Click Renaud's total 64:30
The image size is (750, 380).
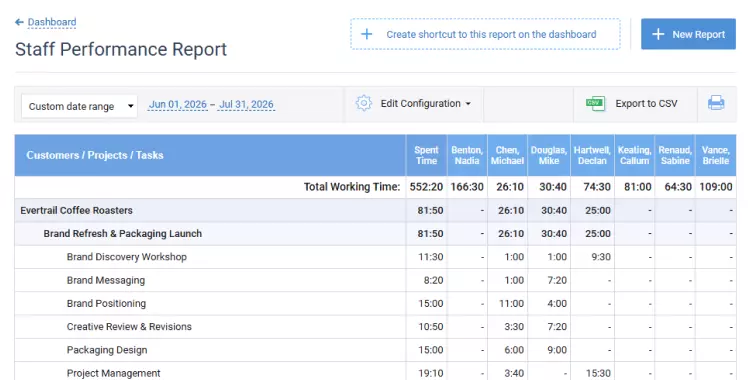[x=678, y=187]
